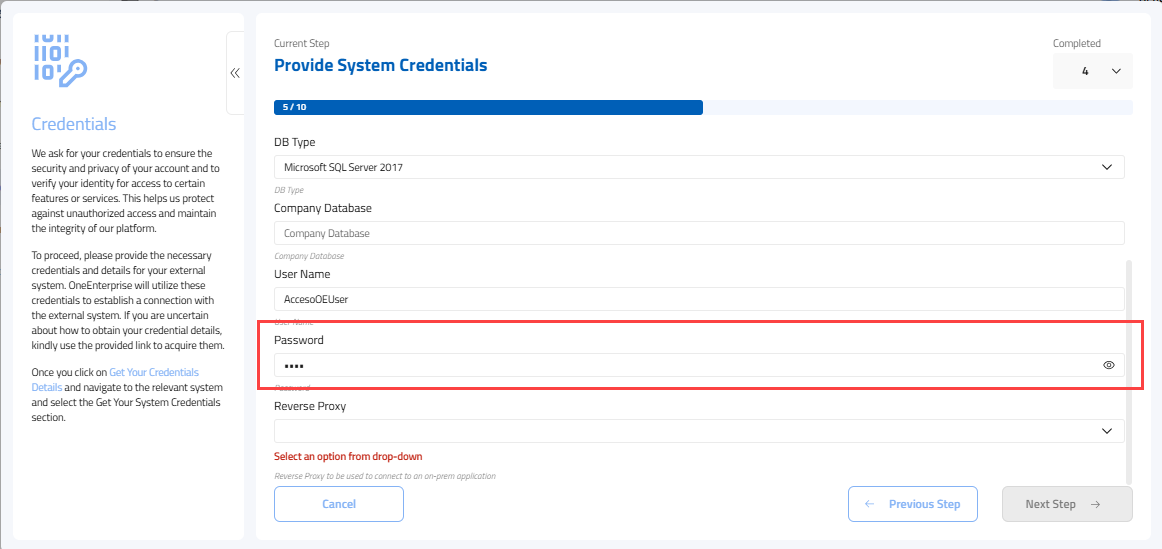
Task: Collapse the sidebar with double chevron
Action: 235,73
